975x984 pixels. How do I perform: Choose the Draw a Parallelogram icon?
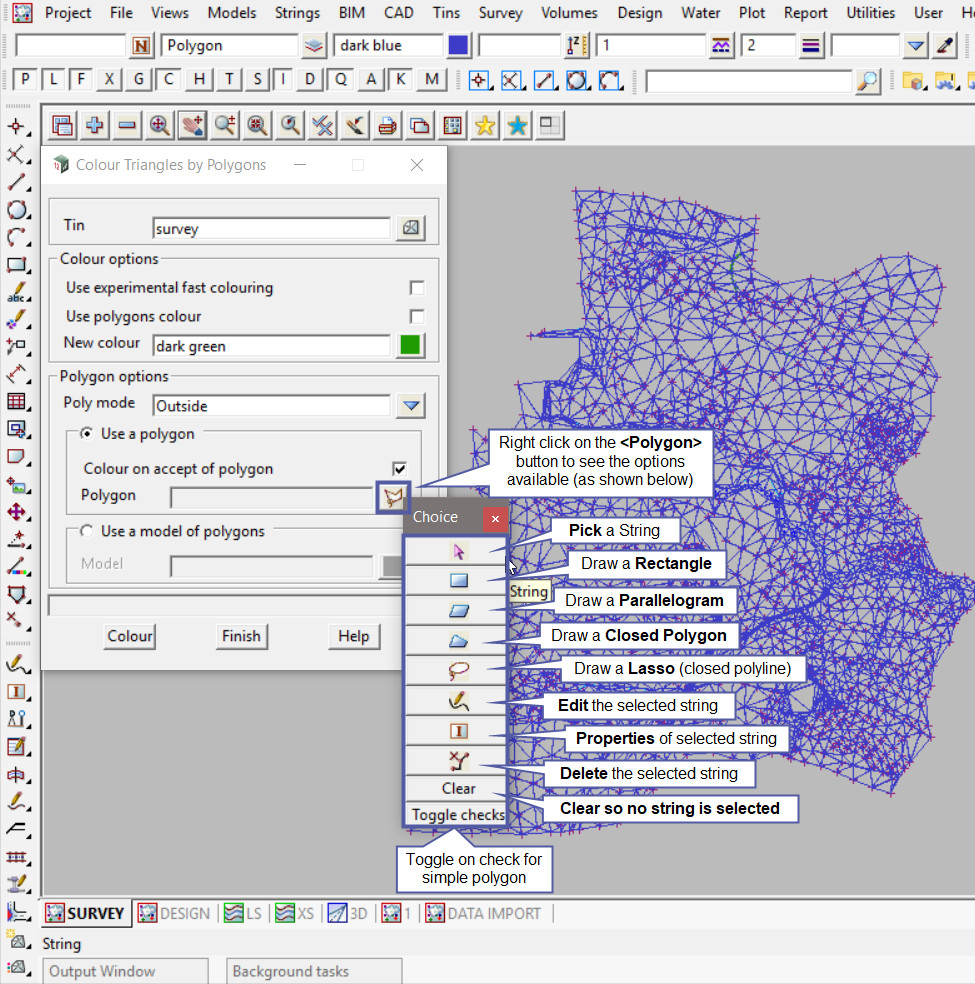coord(458,610)
